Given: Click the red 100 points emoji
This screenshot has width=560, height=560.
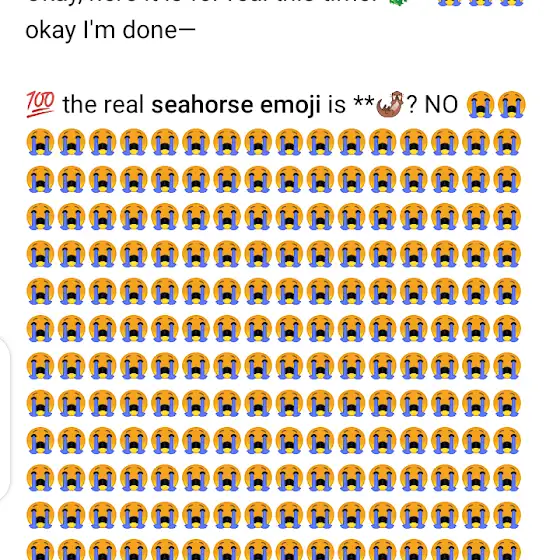Looking at the screenshot, I should [x=40, y=104].
